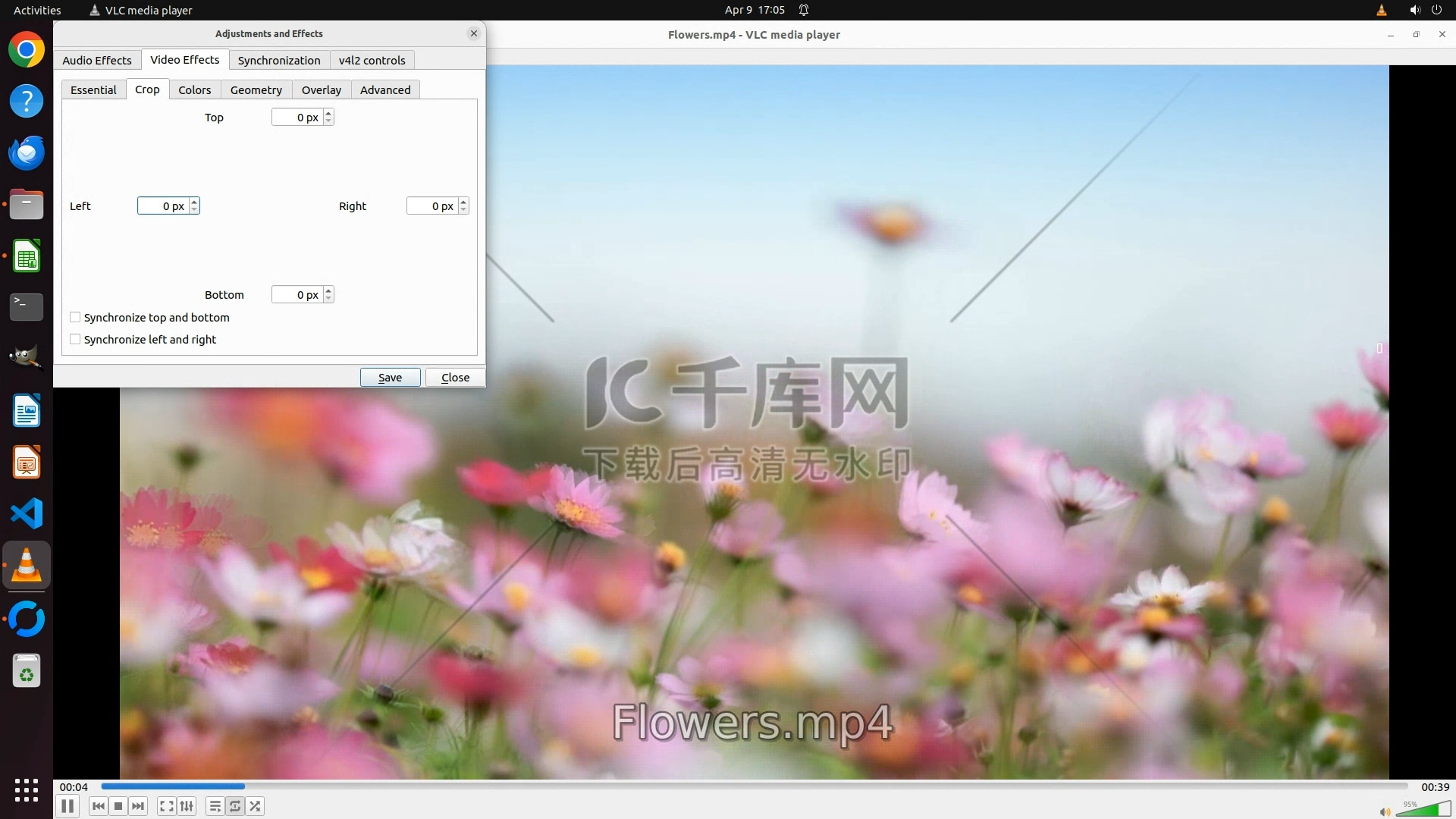Click the video seek progress bar
Viewport: 1456px width, 819px height.
click(x=754, y=786)
